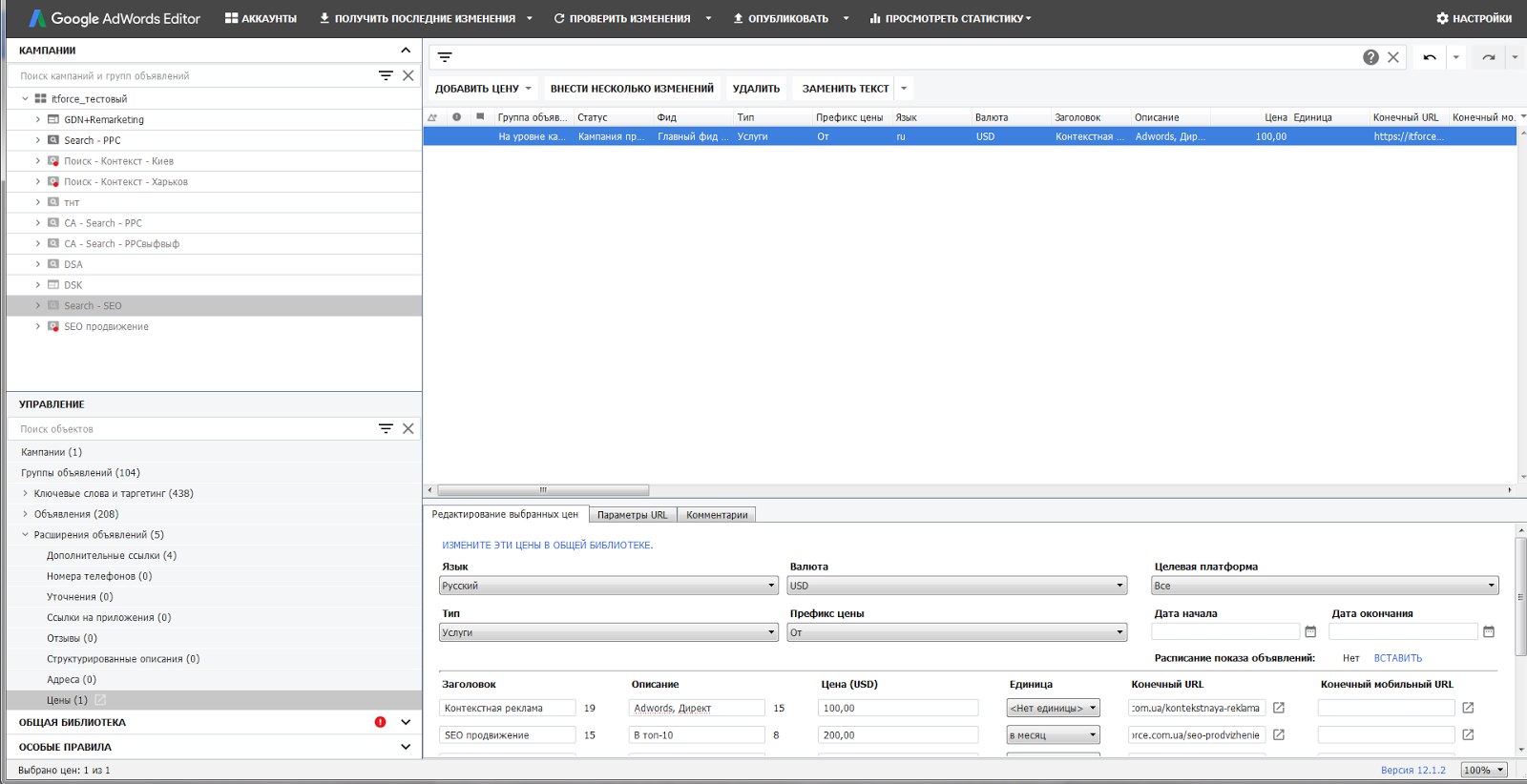Open the 100% zoom dropdown in status bar
Screen dimensions: 1527x784
(1484, 770)
